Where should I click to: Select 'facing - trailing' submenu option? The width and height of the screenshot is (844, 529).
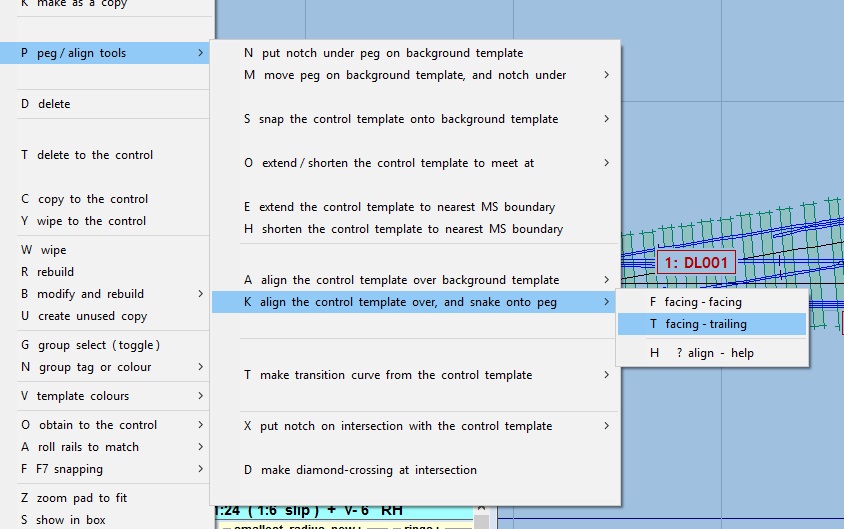[705, 324]
